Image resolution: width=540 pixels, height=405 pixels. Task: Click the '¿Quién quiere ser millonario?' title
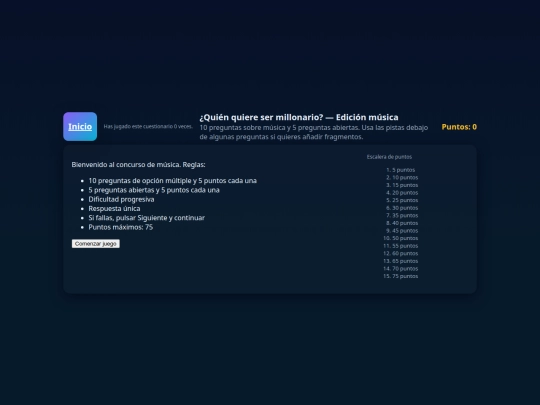pyautogui.click(x=299, y=117)
